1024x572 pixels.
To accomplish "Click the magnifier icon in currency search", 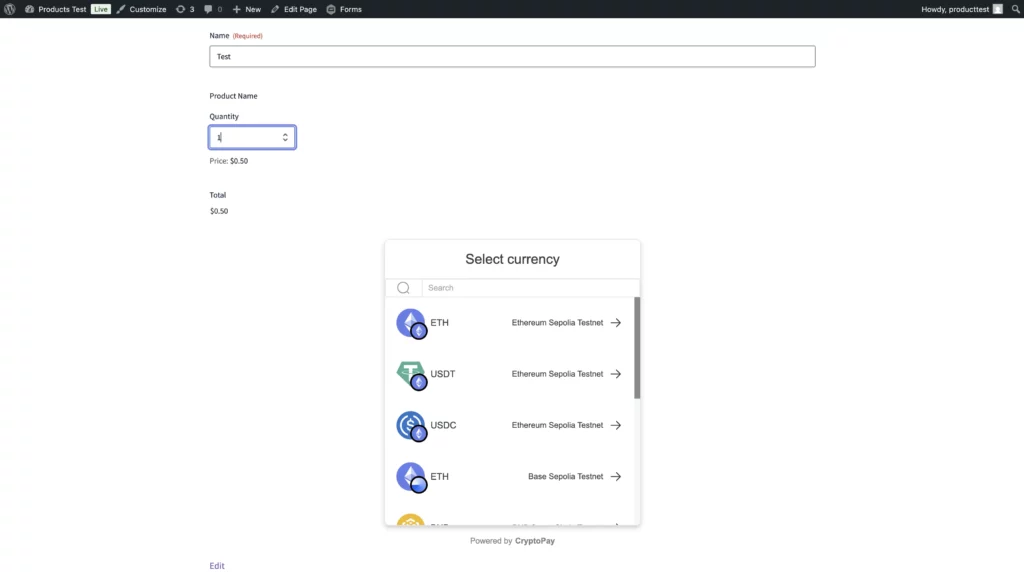I will click(x=403, y=288).
